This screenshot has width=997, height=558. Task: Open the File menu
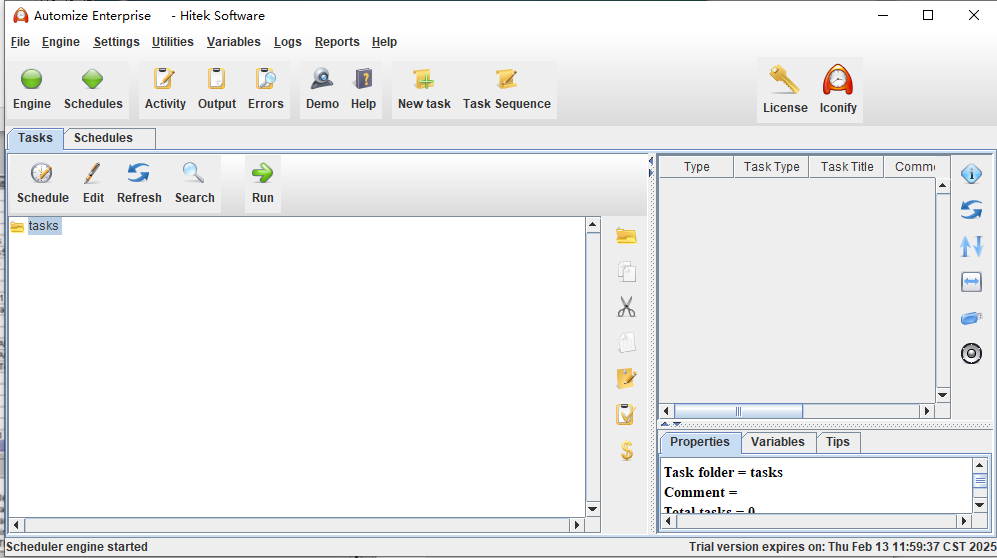coord(20,42)
